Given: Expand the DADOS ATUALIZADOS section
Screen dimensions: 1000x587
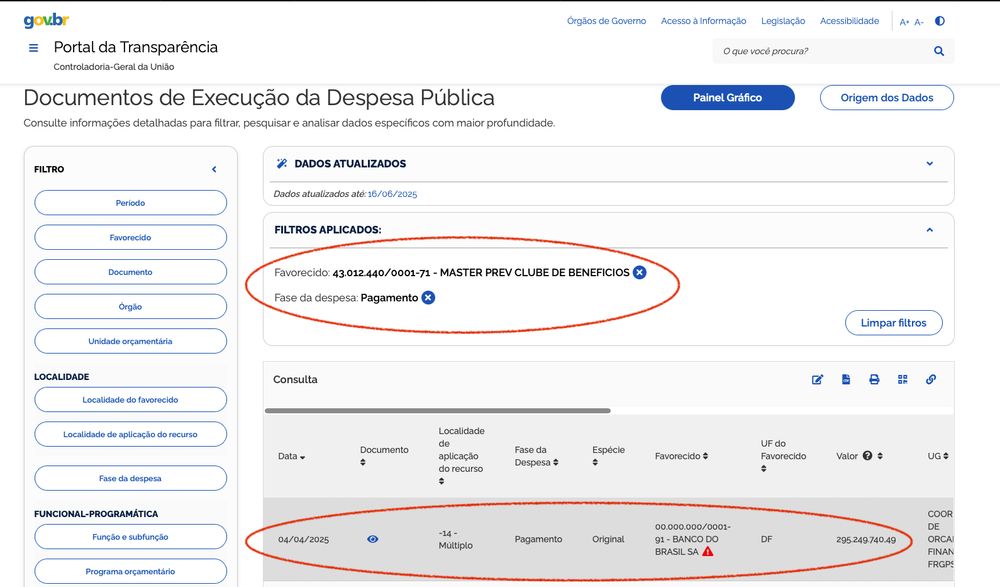Looking at the screenshot, I should (x=929, y=163).
